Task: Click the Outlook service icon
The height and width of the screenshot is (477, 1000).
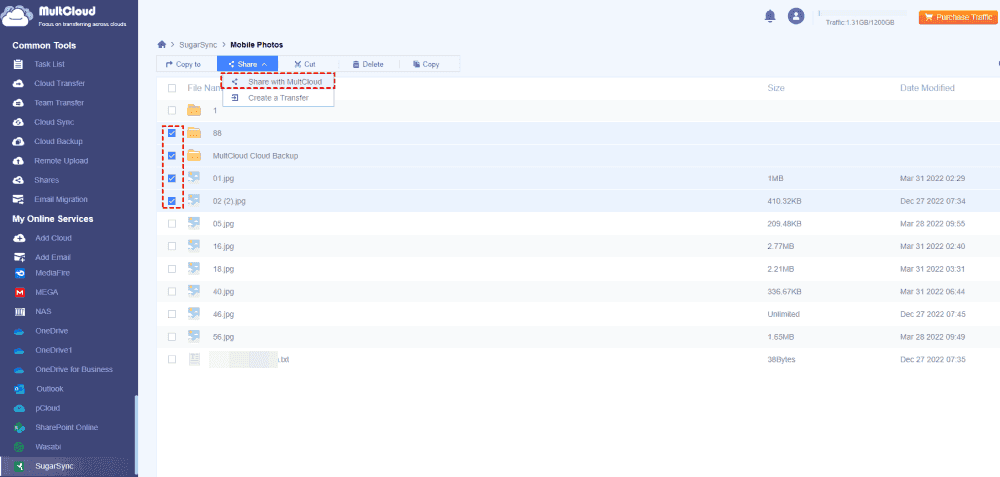Action: 20,389
